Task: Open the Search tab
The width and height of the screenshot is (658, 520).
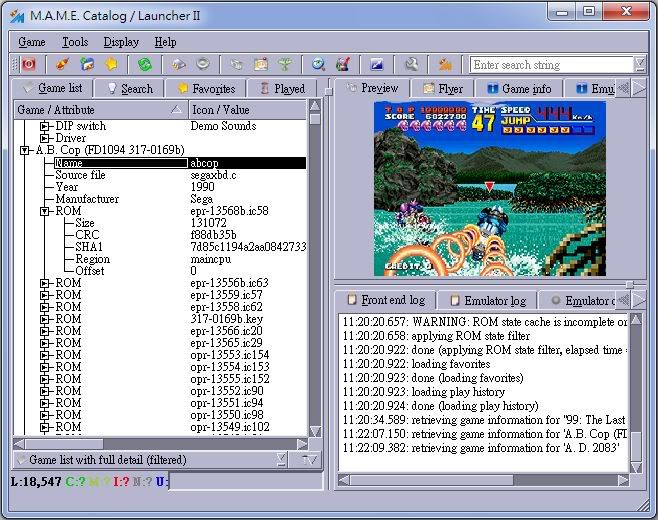Action: point(130,89)
